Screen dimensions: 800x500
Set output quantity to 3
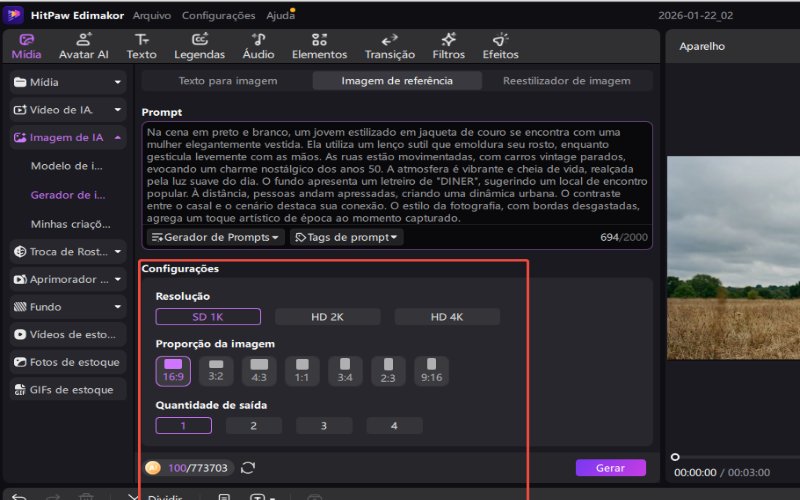[x=324, y=426]
